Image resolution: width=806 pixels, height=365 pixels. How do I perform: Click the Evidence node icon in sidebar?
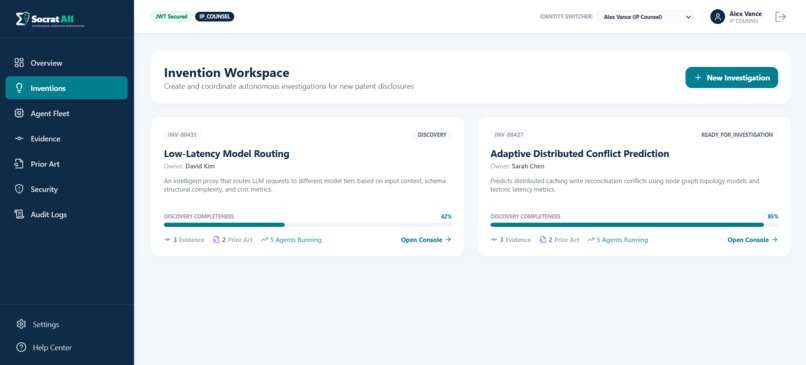(x=19, y=139)
